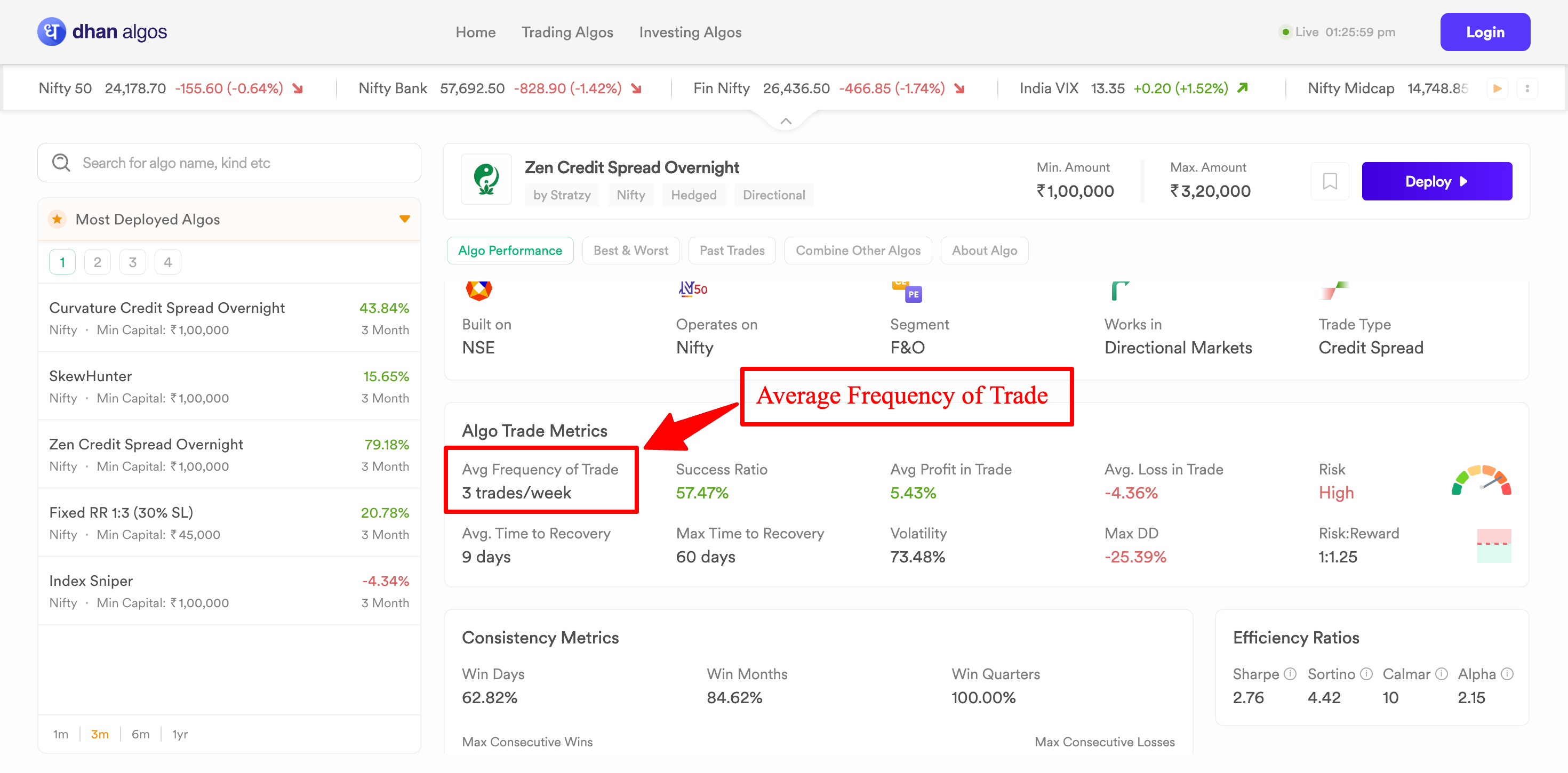
Task: Click the Zen Credit Spread algo logo
Action: click(486, 179)
